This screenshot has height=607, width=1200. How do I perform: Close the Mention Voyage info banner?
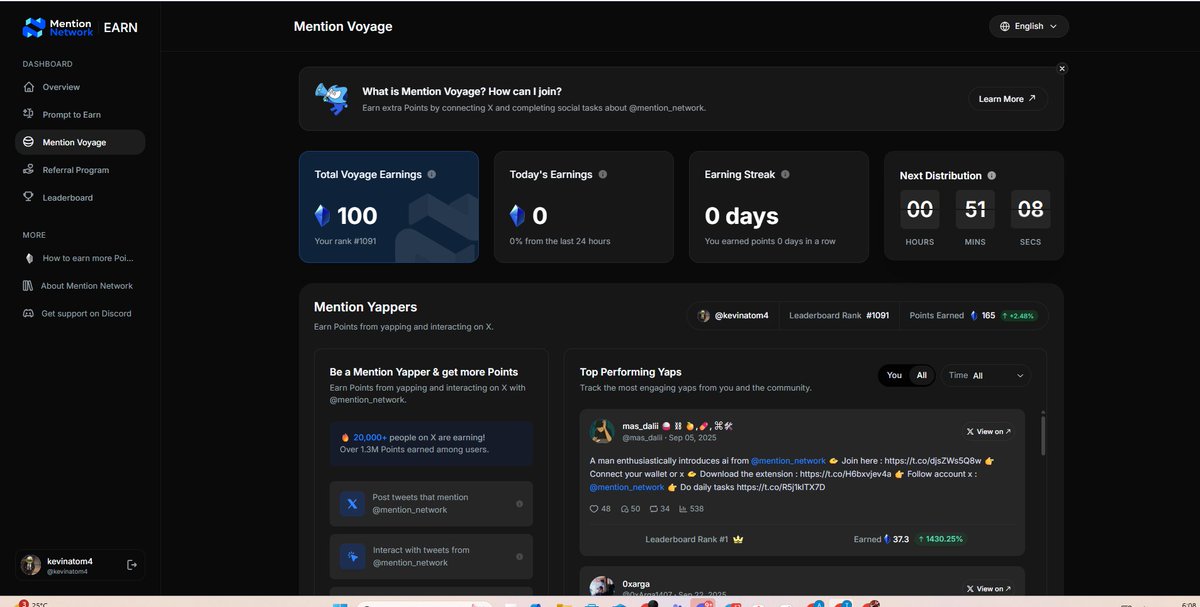(x=1062, y=68)
